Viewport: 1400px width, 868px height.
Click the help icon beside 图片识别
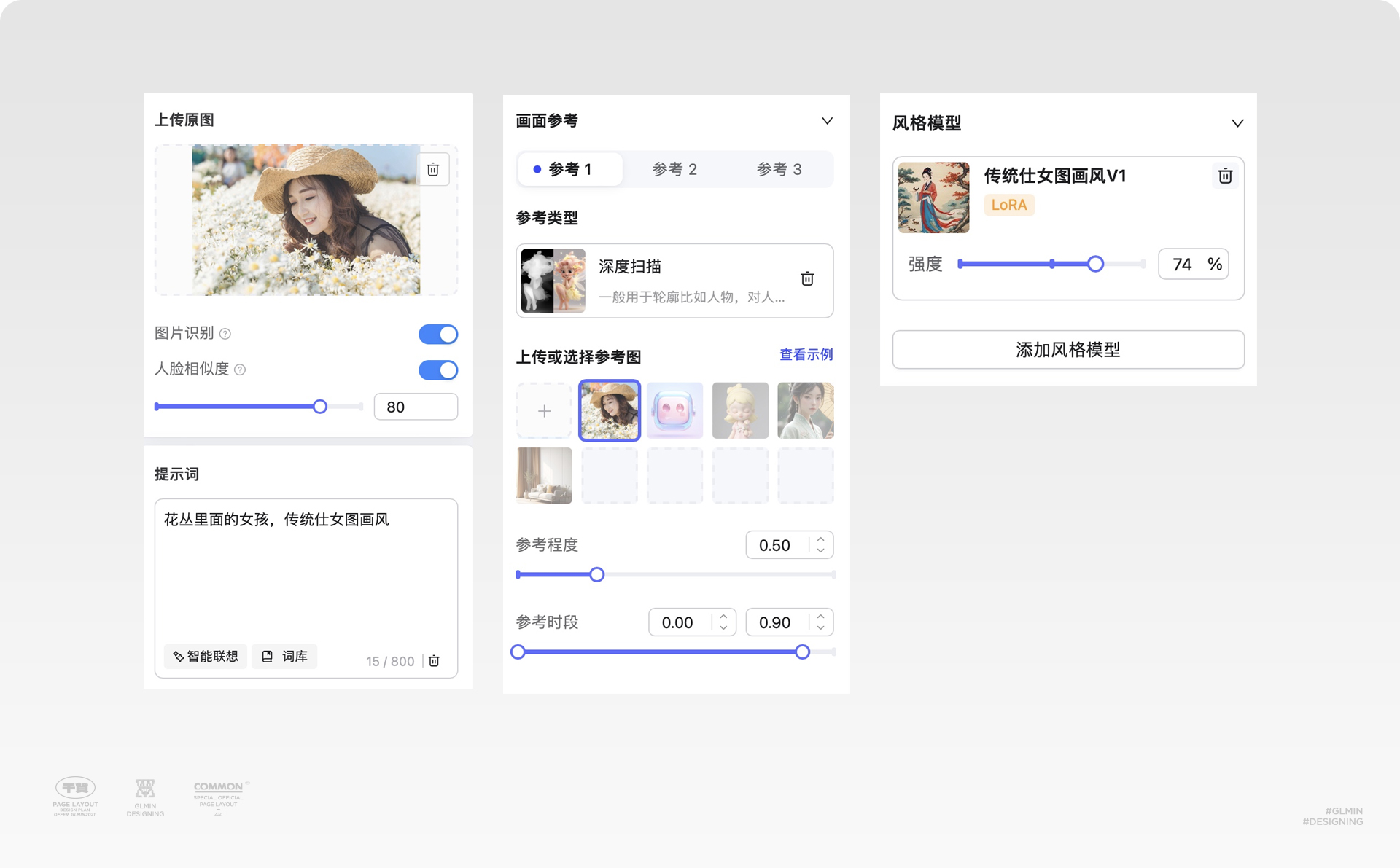(225, 334)
